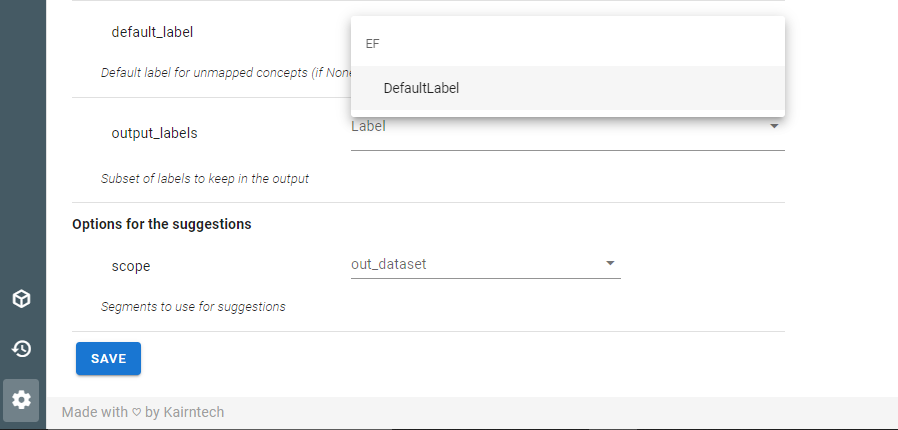898x430 pixels.
Task: Open the output_labels Label select field
Action: click(568, 131)
